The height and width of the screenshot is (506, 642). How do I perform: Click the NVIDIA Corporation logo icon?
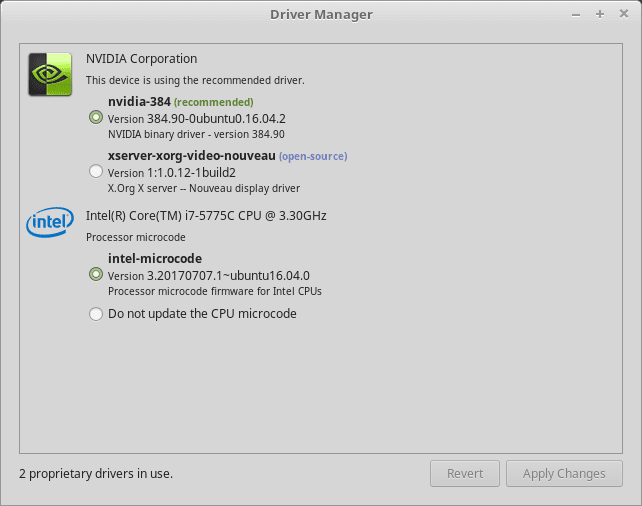[x=49, y=73]
